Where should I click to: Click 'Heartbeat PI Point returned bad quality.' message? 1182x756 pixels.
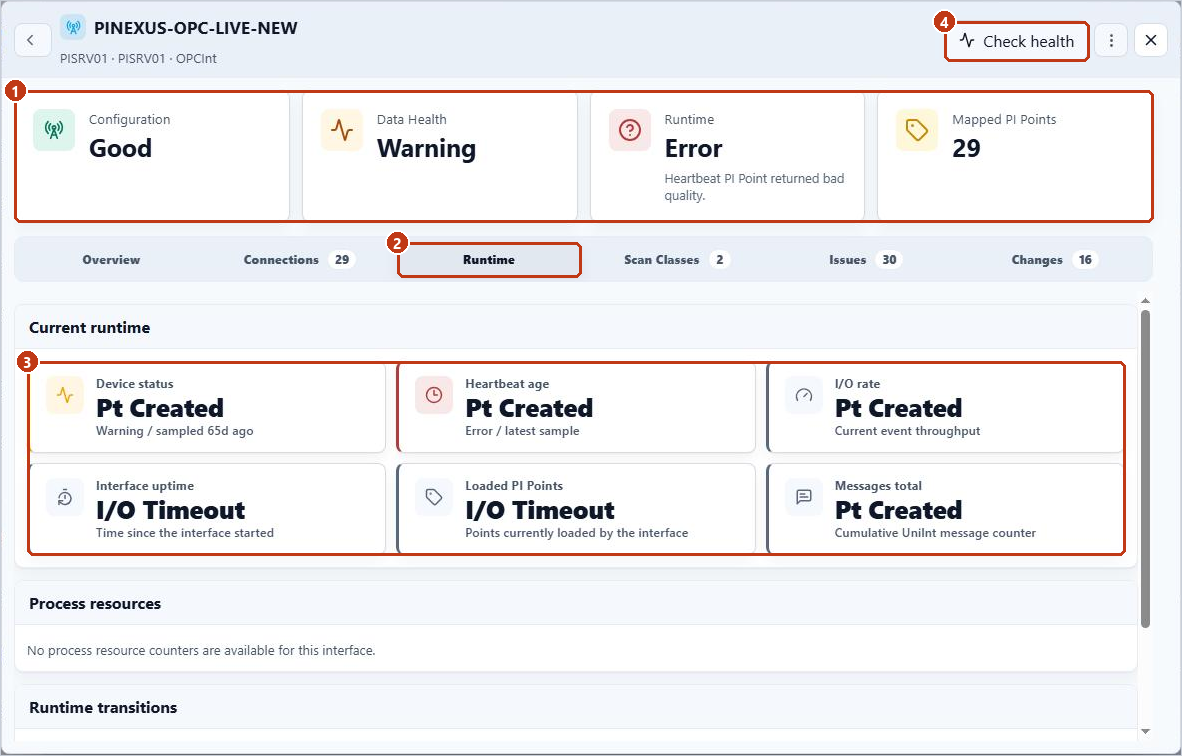[x=754, y=187]
